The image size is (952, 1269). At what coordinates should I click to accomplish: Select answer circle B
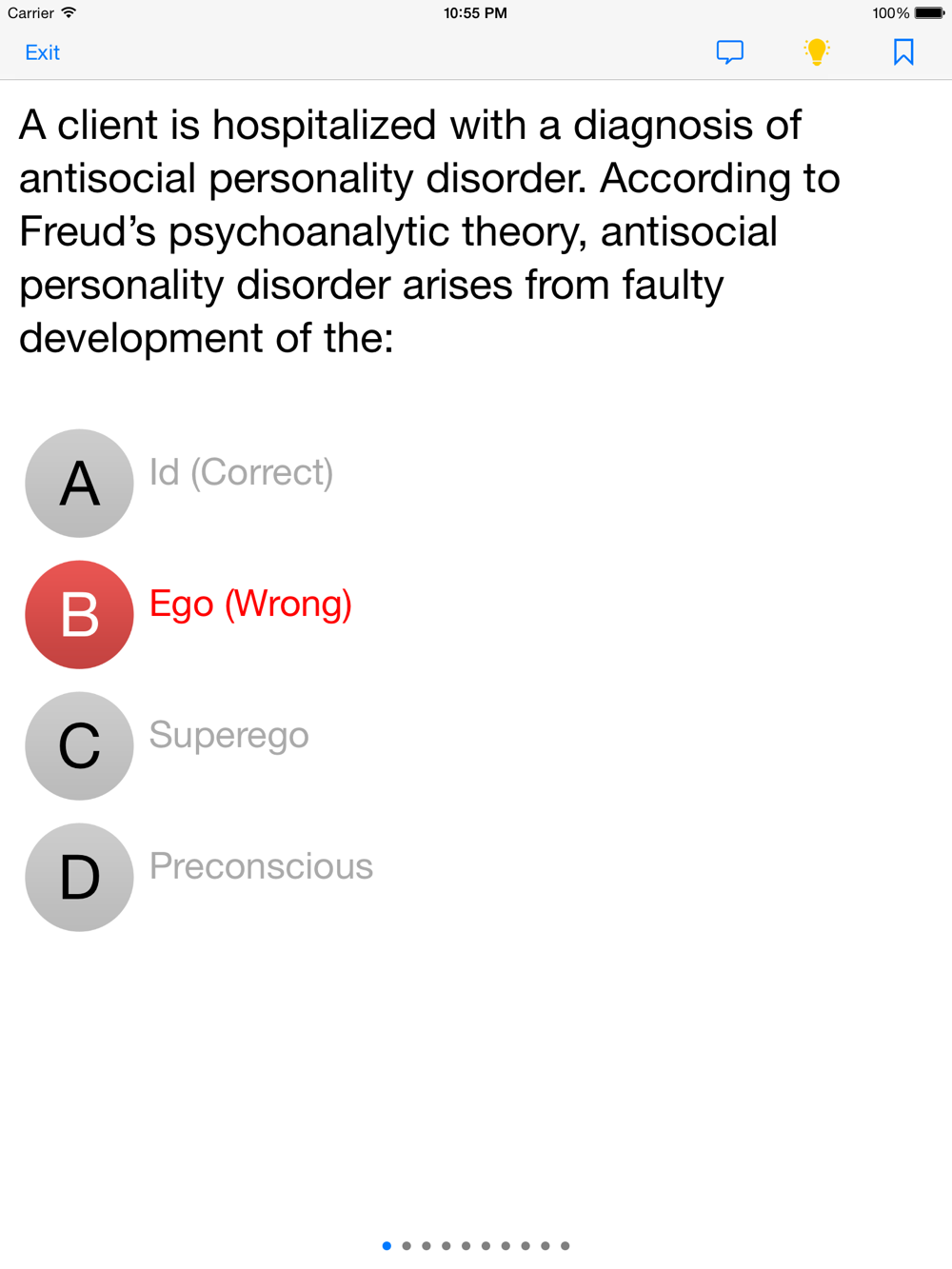[79, 615]
